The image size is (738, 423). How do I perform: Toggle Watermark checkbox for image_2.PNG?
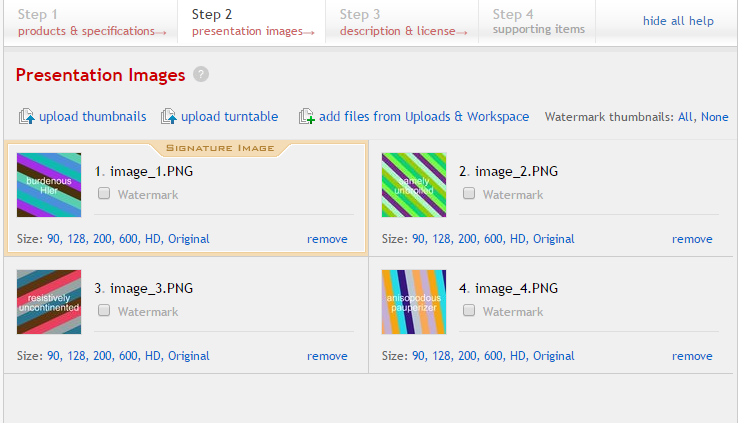470,194
